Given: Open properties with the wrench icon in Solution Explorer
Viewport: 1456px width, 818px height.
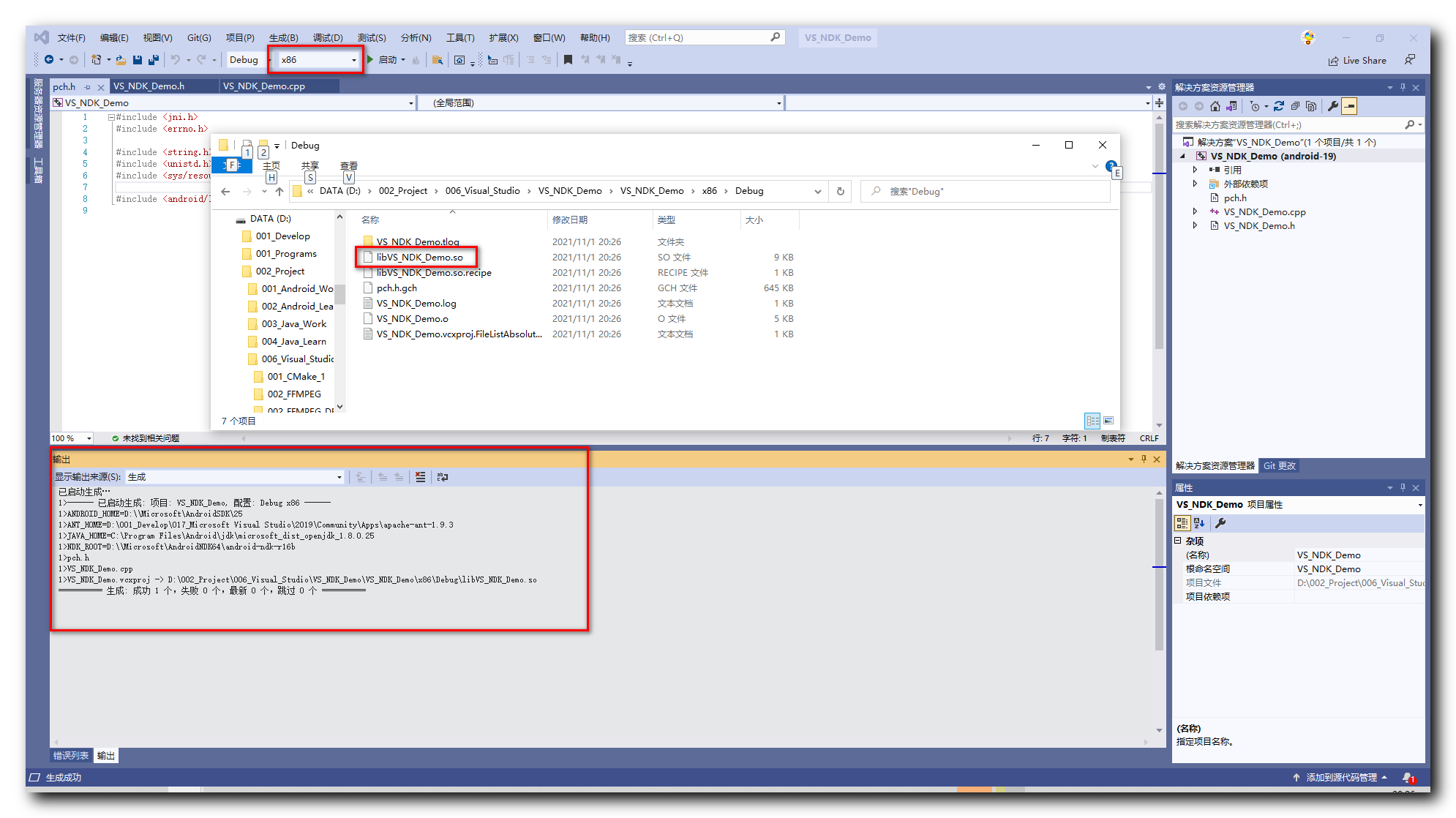Looking at the screenshot, I should click(1333, 106).
